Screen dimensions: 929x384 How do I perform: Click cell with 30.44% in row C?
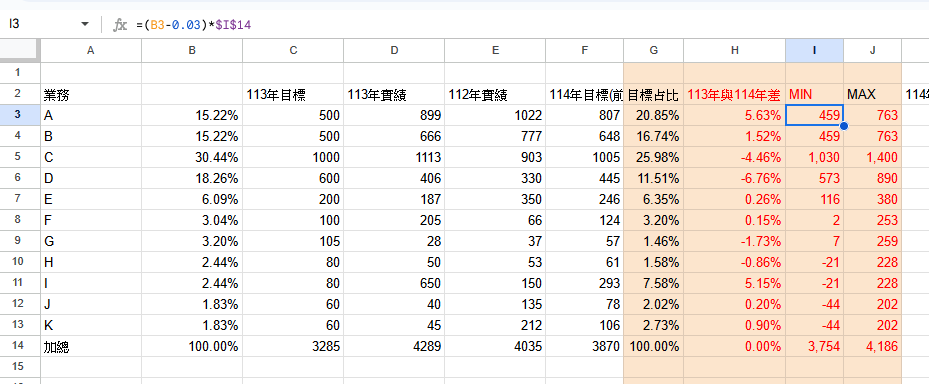pyautogui.click(x=192, y=158)
